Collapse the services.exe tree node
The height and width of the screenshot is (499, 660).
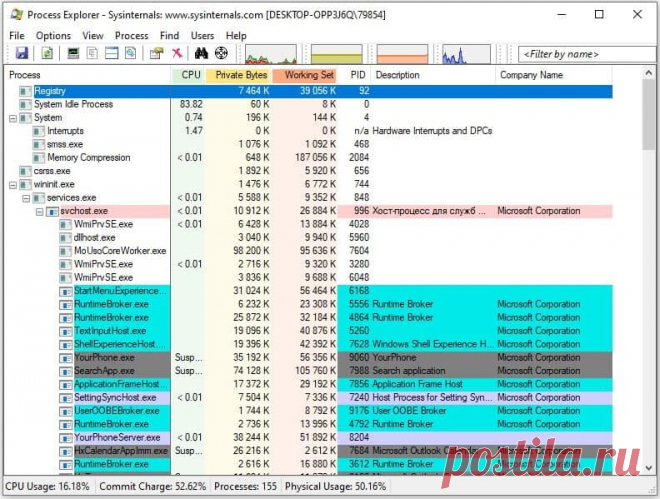pyautogui.click(x=26, y=198)
